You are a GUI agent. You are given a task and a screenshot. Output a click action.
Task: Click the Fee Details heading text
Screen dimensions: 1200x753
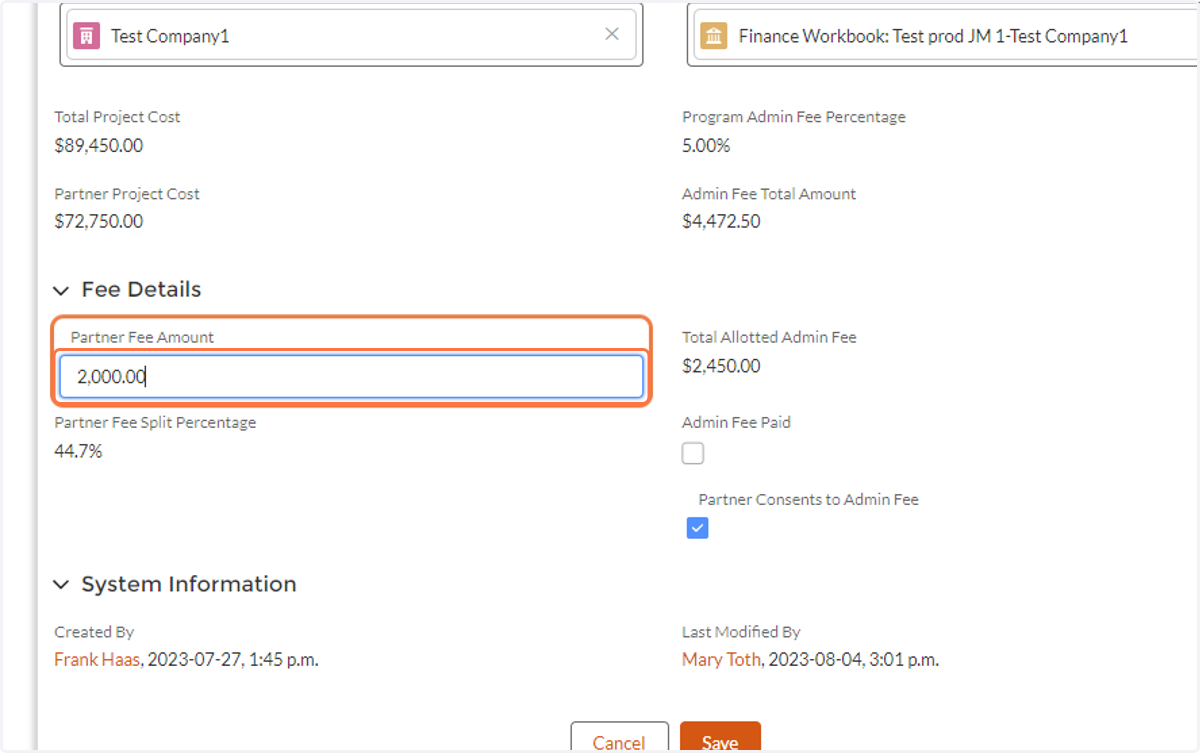[141, 290]
